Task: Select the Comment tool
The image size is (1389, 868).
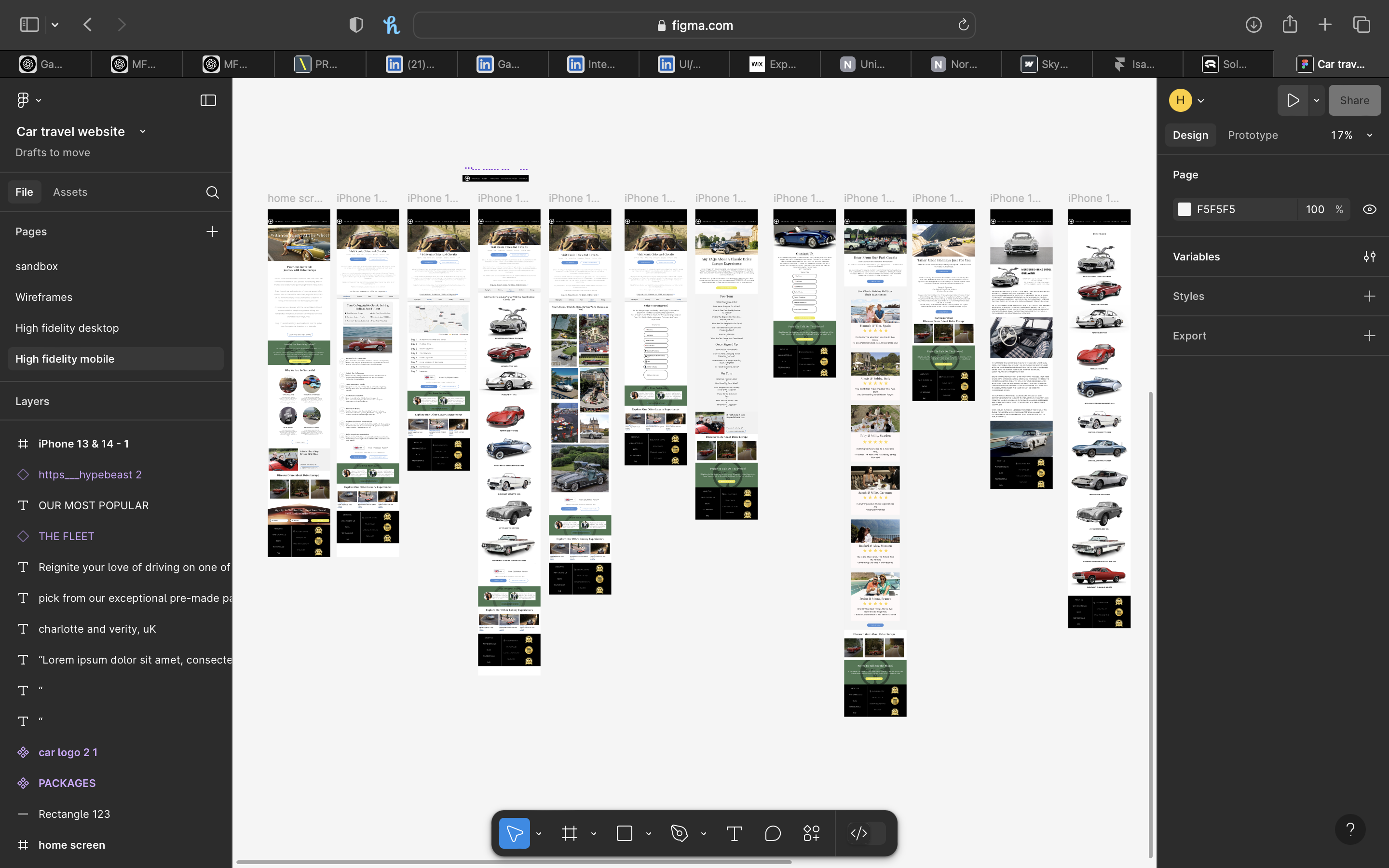Action: point(773,833)
